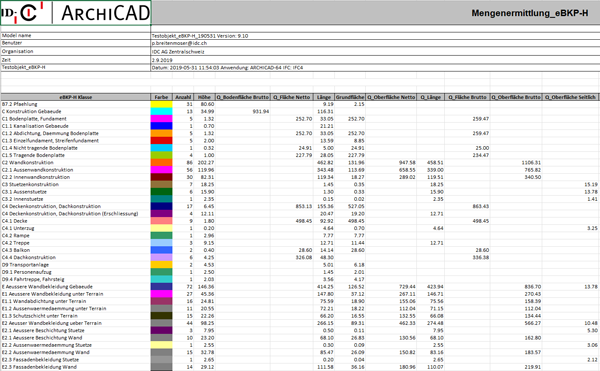The image size is (600, 371).
Task: Select the Mengenermittlung_eBKP-H title cell
Action: 530,13
